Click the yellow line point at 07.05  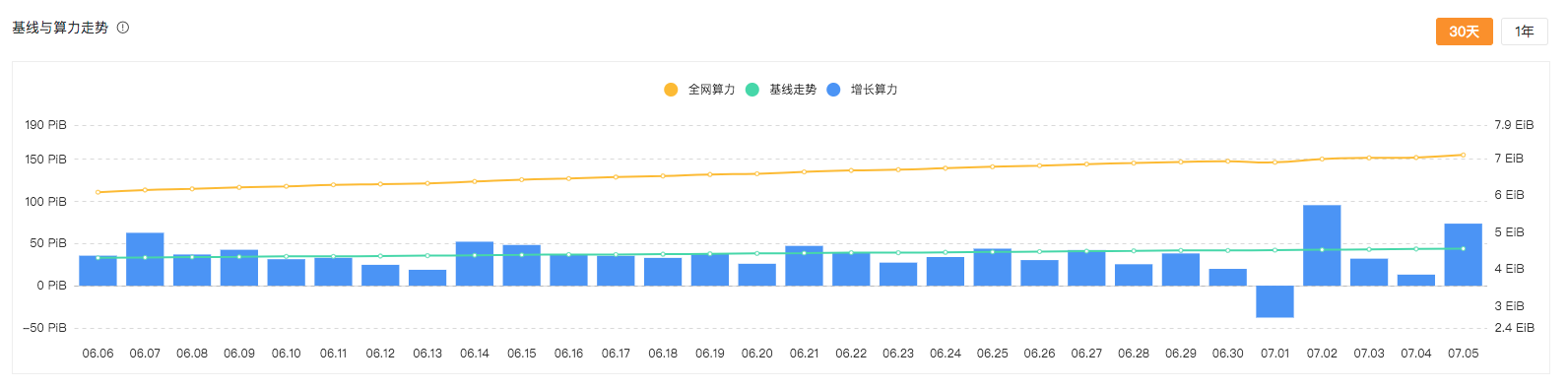tap(1463, 155)
